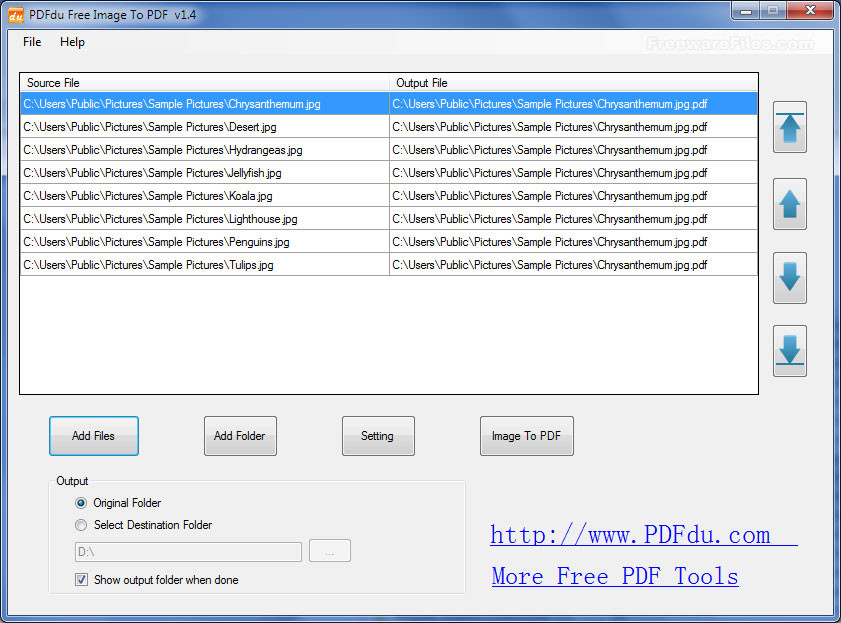The height and width of the screenshot is (623, 841).
Task: Open the Help menu
Action: click(x=72, y=42)
